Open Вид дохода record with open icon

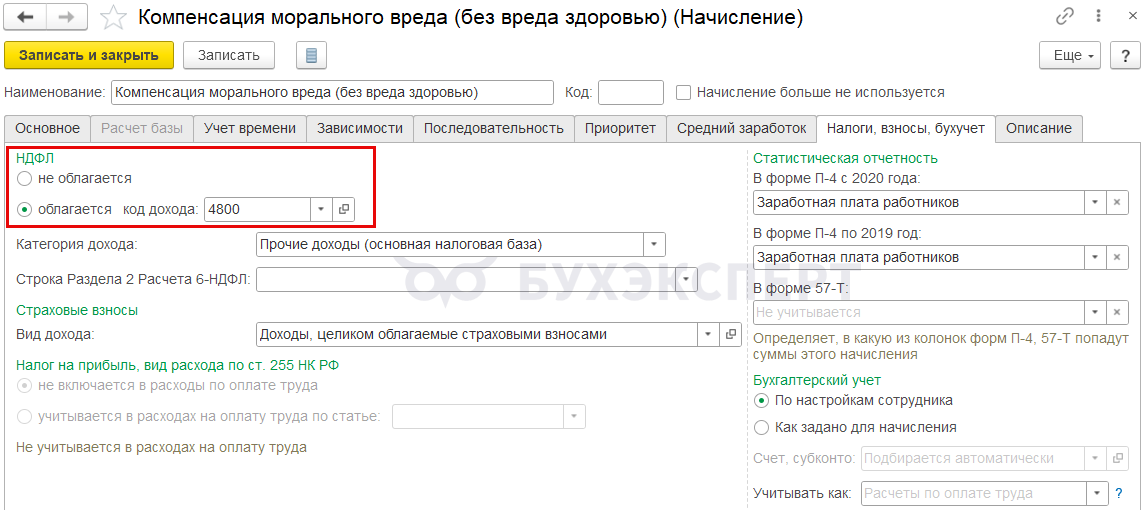click(730, 334)
